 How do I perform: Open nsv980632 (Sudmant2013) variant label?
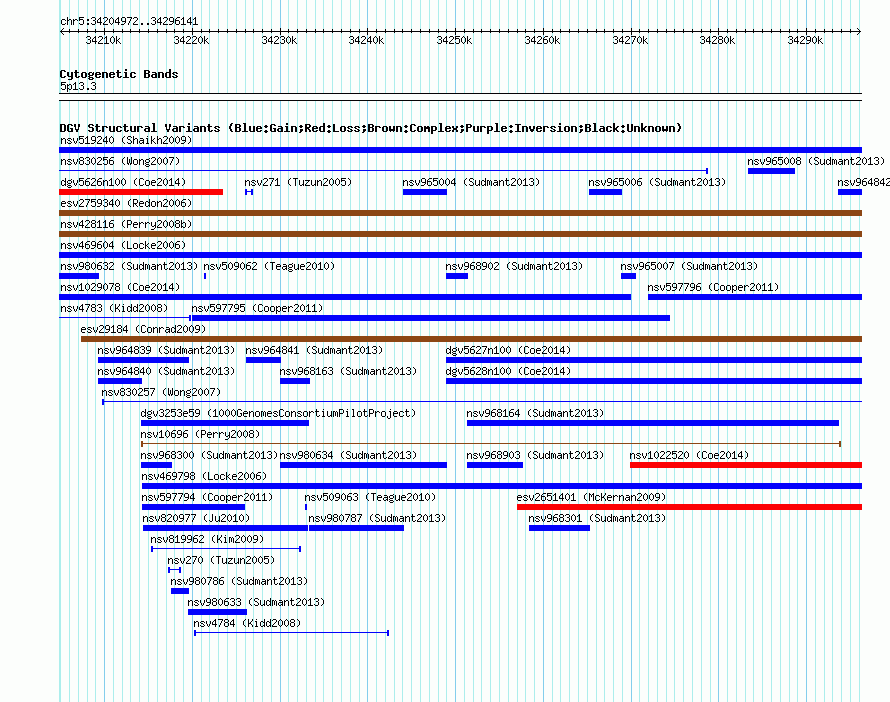click(129, 266)
